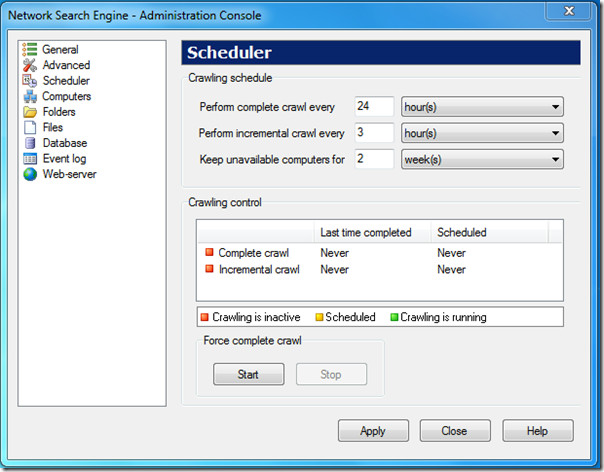Click the Advanced tools icon
Screen dimensions: 604x472
point(30,65)
